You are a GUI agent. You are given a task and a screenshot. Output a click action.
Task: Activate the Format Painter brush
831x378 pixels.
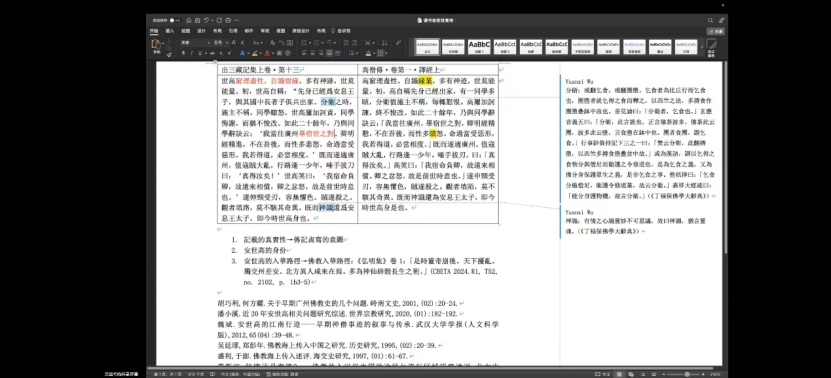(x=169, y=55)
